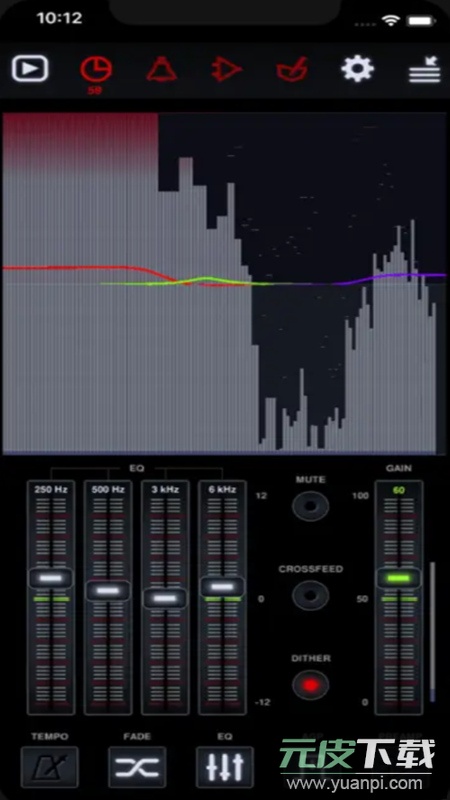This screenshot has height=800, width=450.
Task: Click the green GAIN slider handle
Action: 398,578
